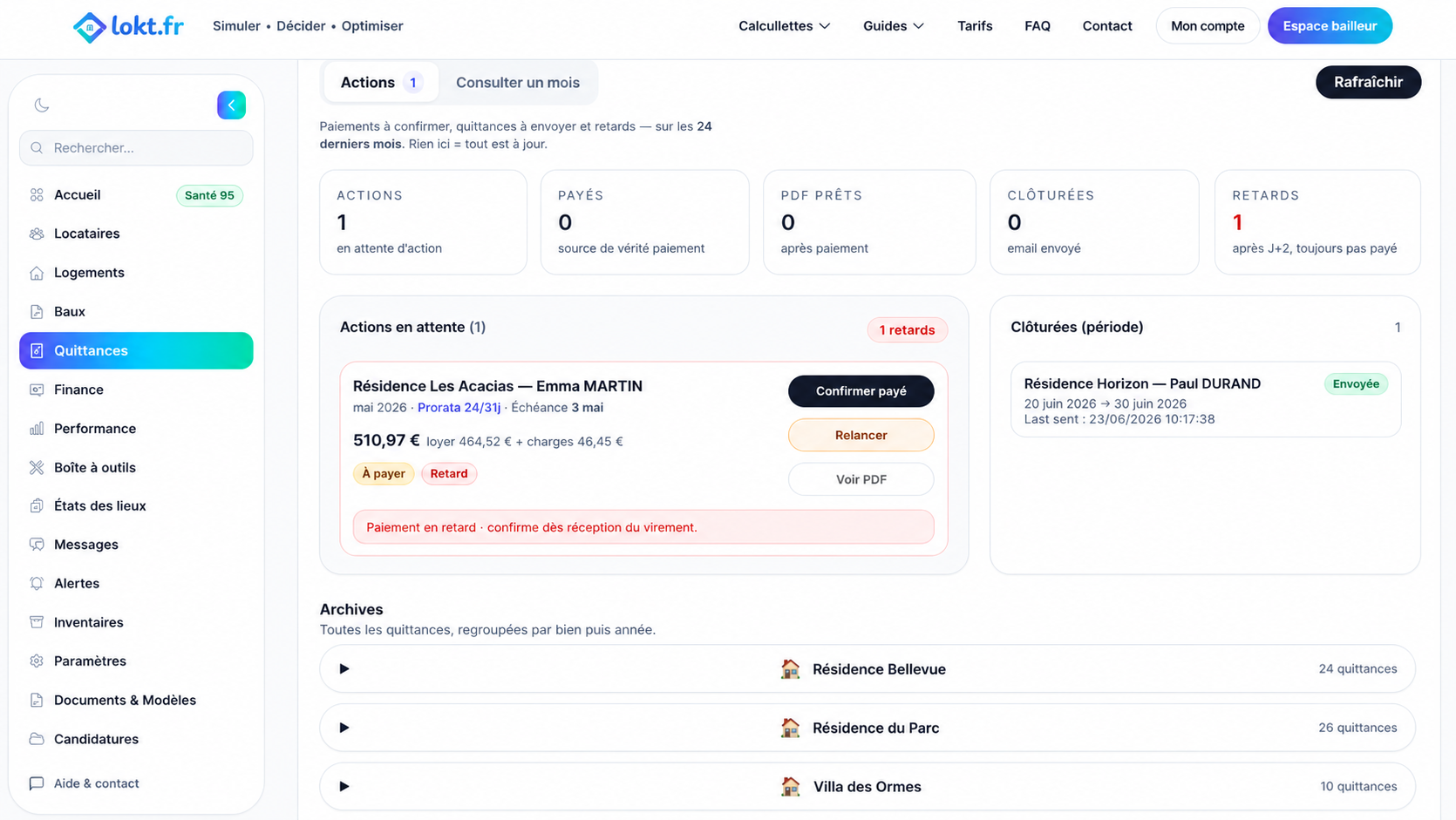Click the red Retard tag
Screen dimensions: 1456x820
[449, 474]
